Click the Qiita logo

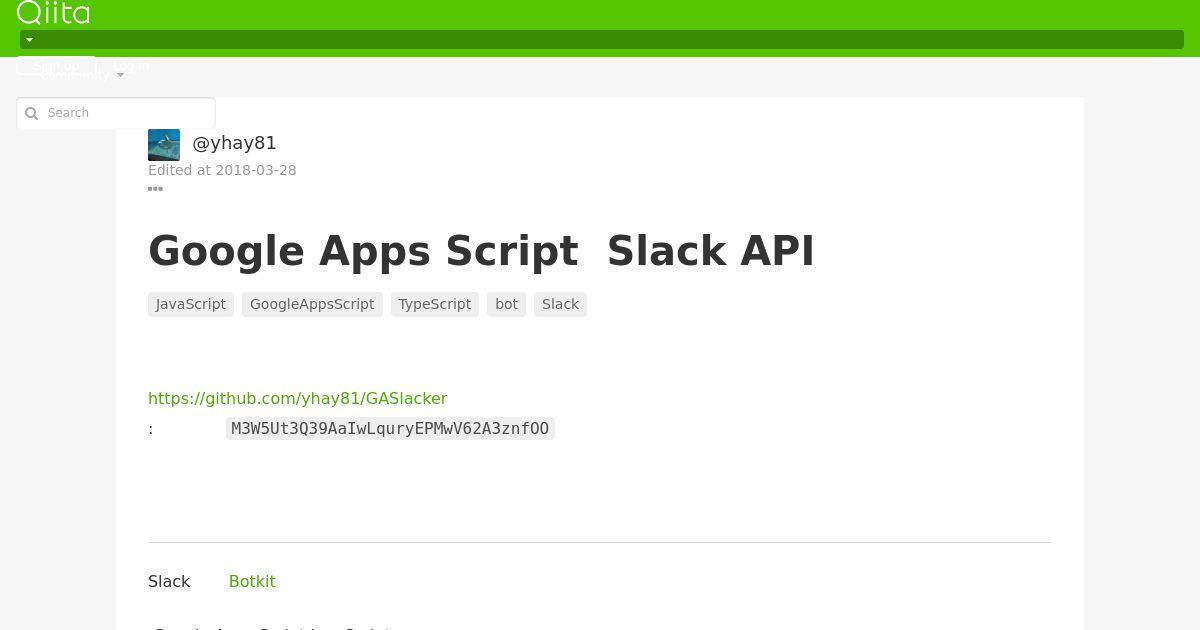53,12
